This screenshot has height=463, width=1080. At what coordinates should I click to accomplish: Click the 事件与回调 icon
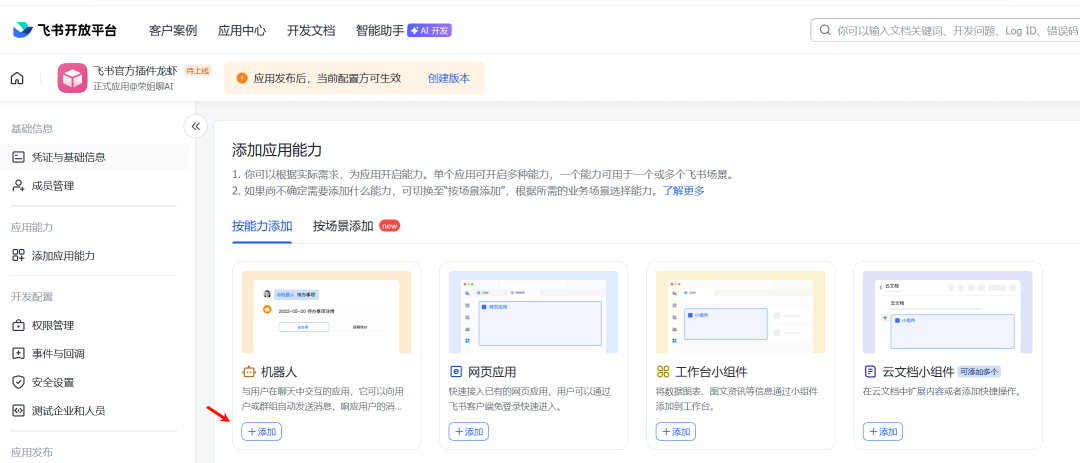point(19,353)
